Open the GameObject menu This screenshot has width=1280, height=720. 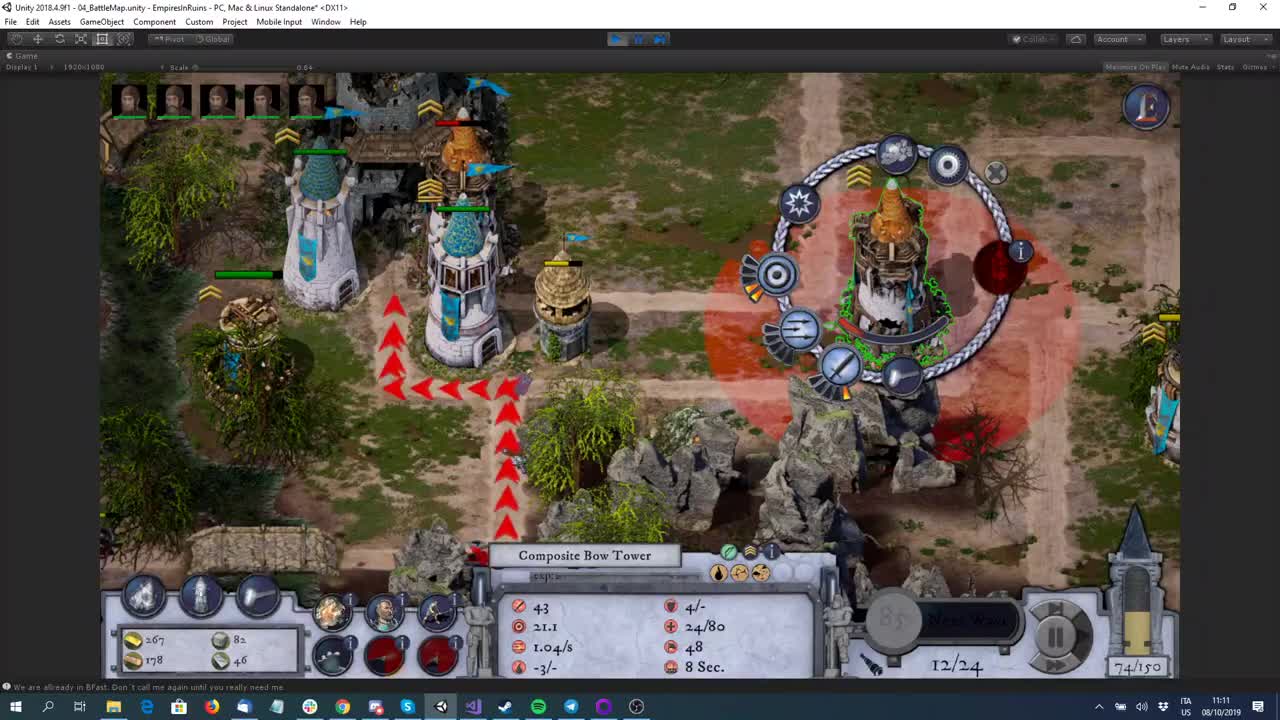pyautogui.click(x=101, y=21)
